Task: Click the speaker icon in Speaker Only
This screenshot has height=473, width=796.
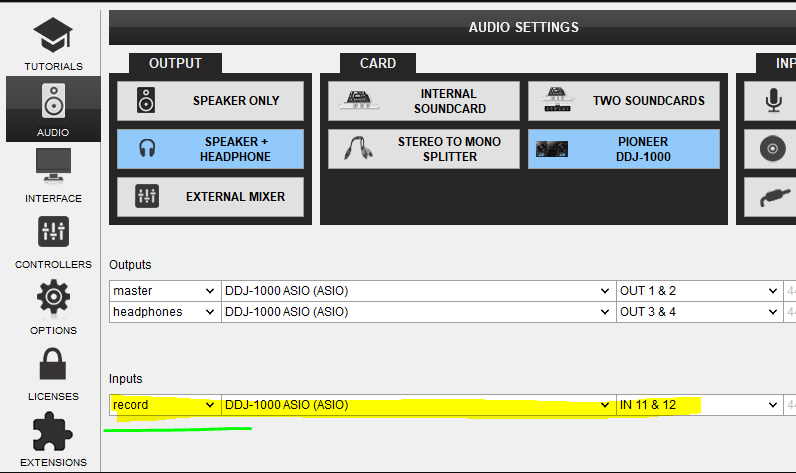Action: (146, 100)
